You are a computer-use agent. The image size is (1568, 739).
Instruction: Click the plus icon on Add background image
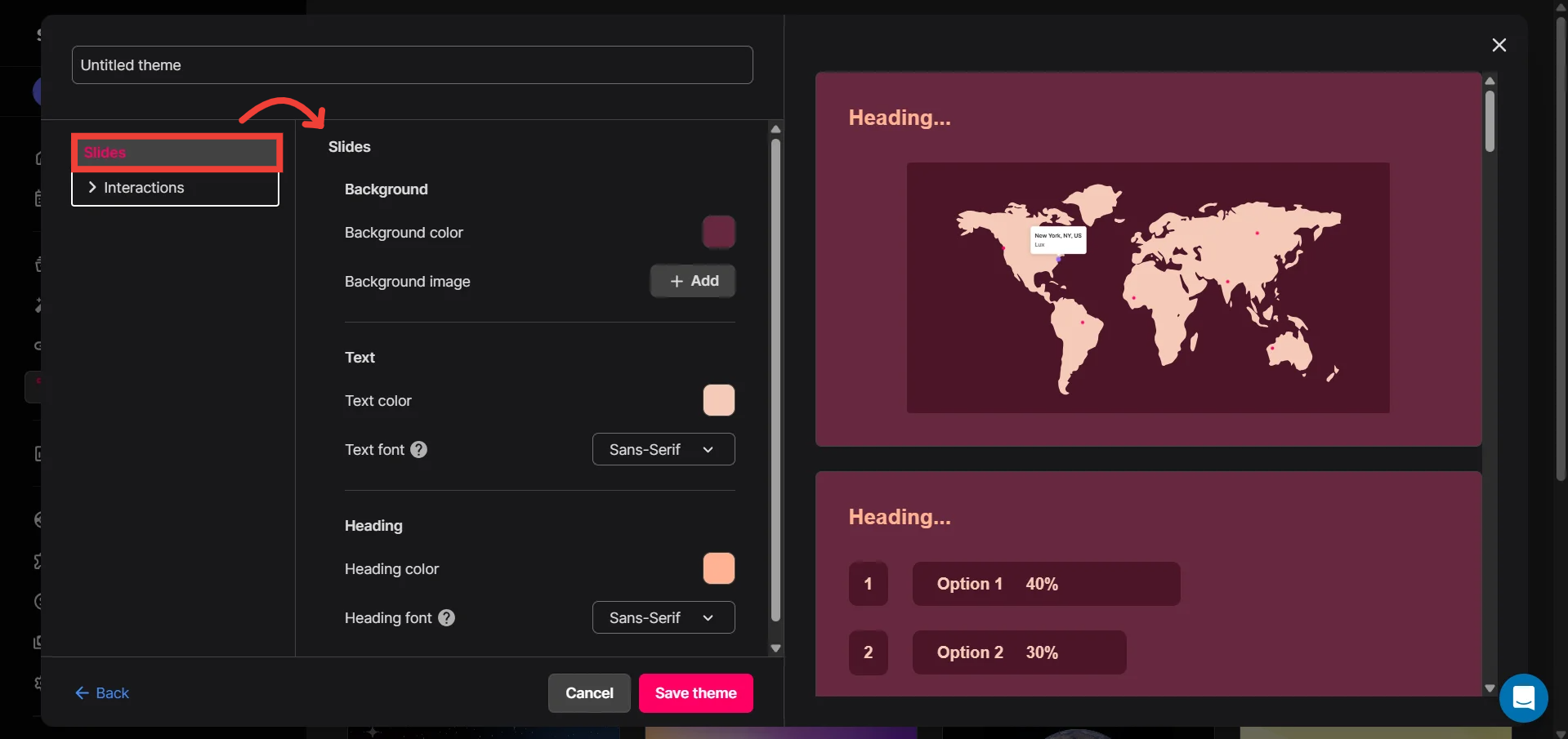677,282
